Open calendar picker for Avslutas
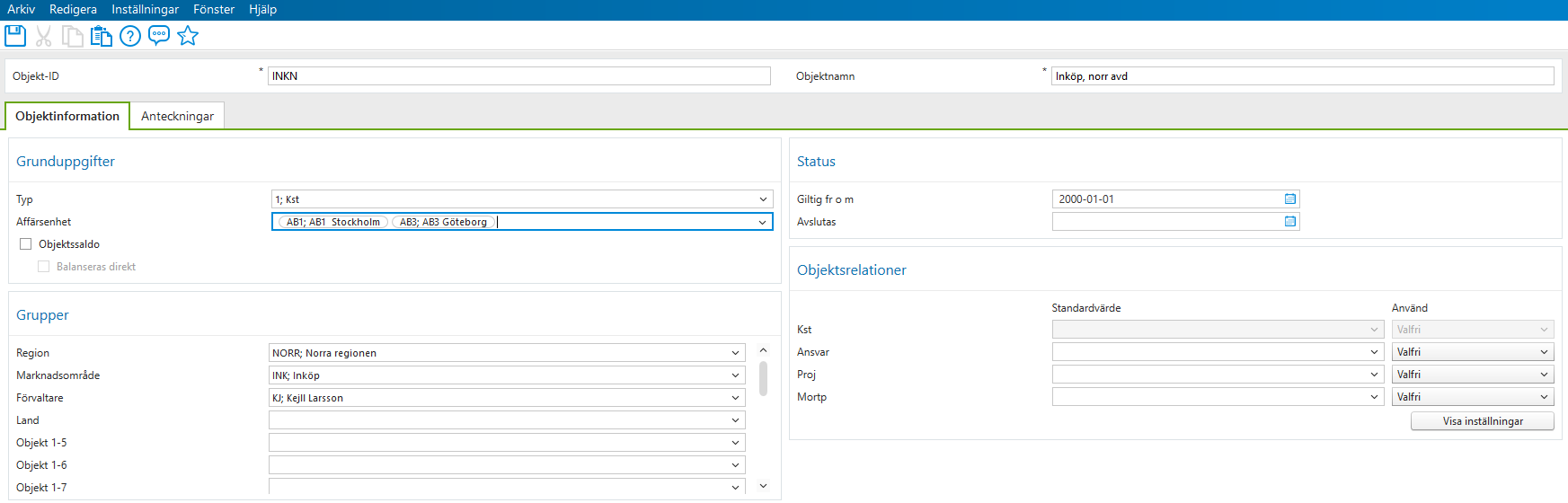1568x503 pixels. click(1290, 222)
